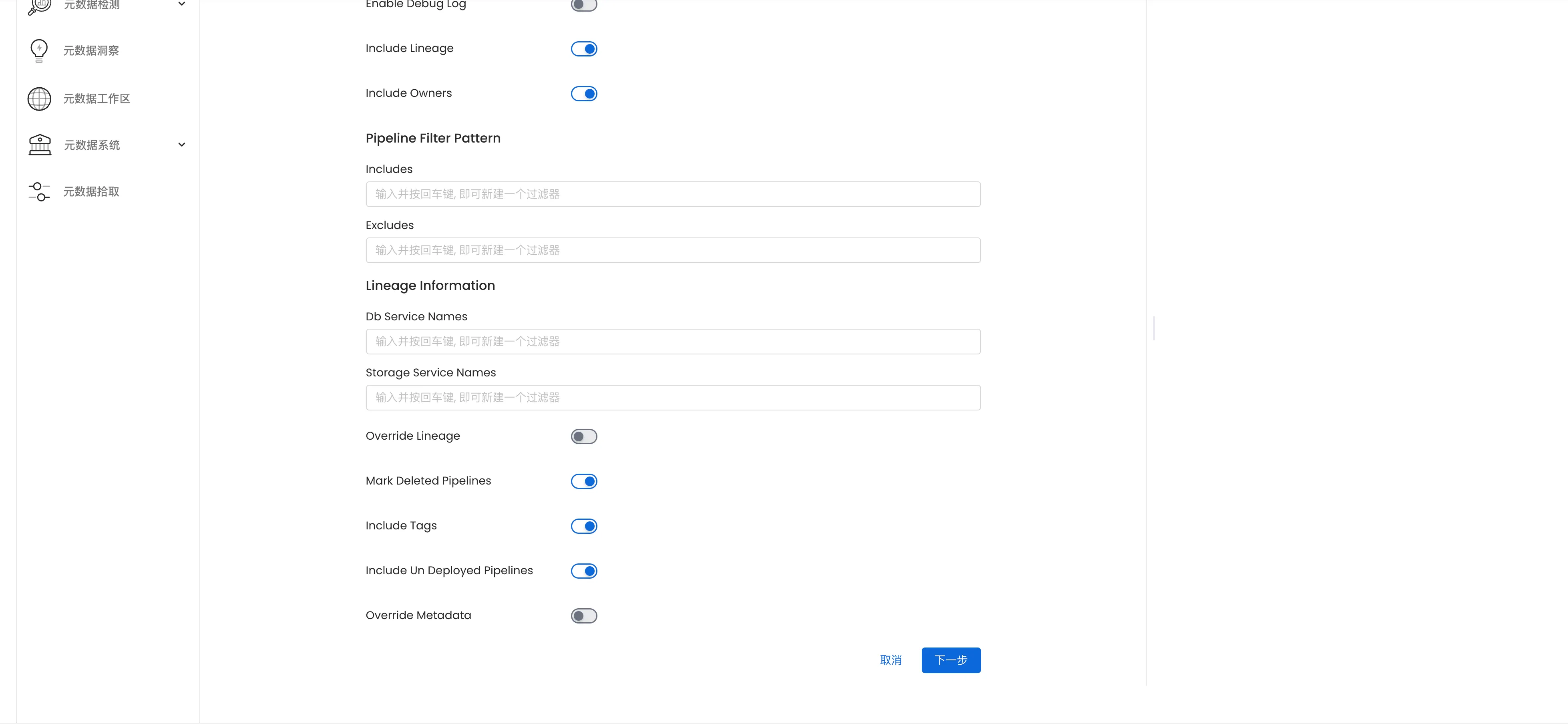Click the 元数据检测 magnifier icon
The image size is (1568, 724).
[40, 6]
